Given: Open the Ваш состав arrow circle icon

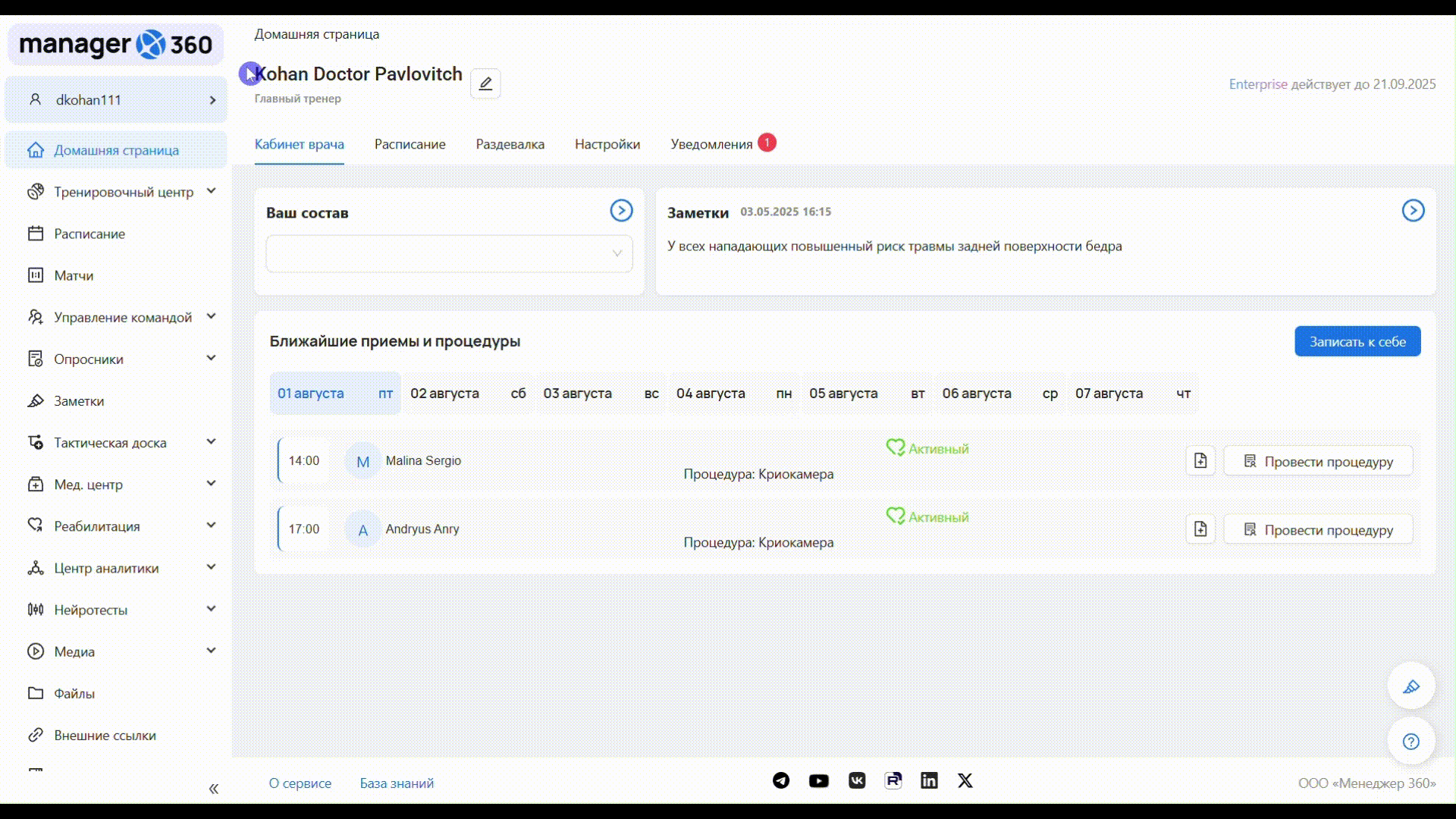Looking at the screenshot, I should pos(621,211).
